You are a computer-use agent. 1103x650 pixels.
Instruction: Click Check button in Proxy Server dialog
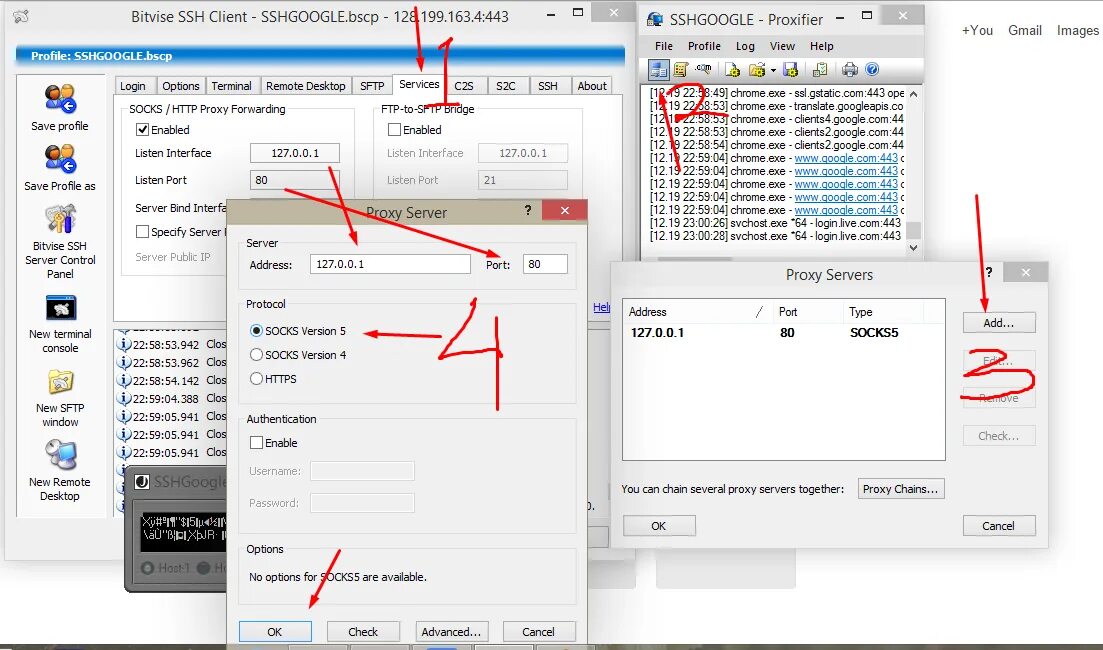coord(363,632)
